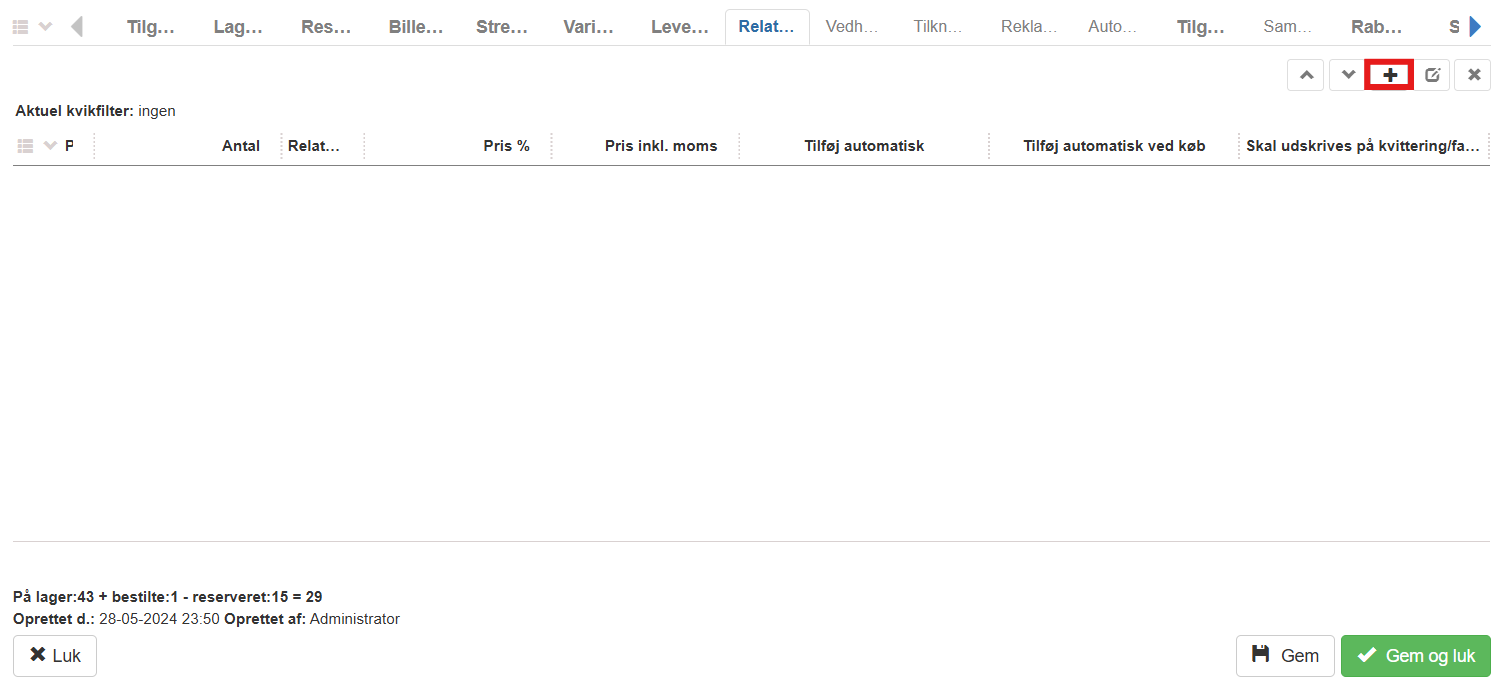1507x694 pixels.
Task: Click the Gem save button
Action: coord(1285,656)
